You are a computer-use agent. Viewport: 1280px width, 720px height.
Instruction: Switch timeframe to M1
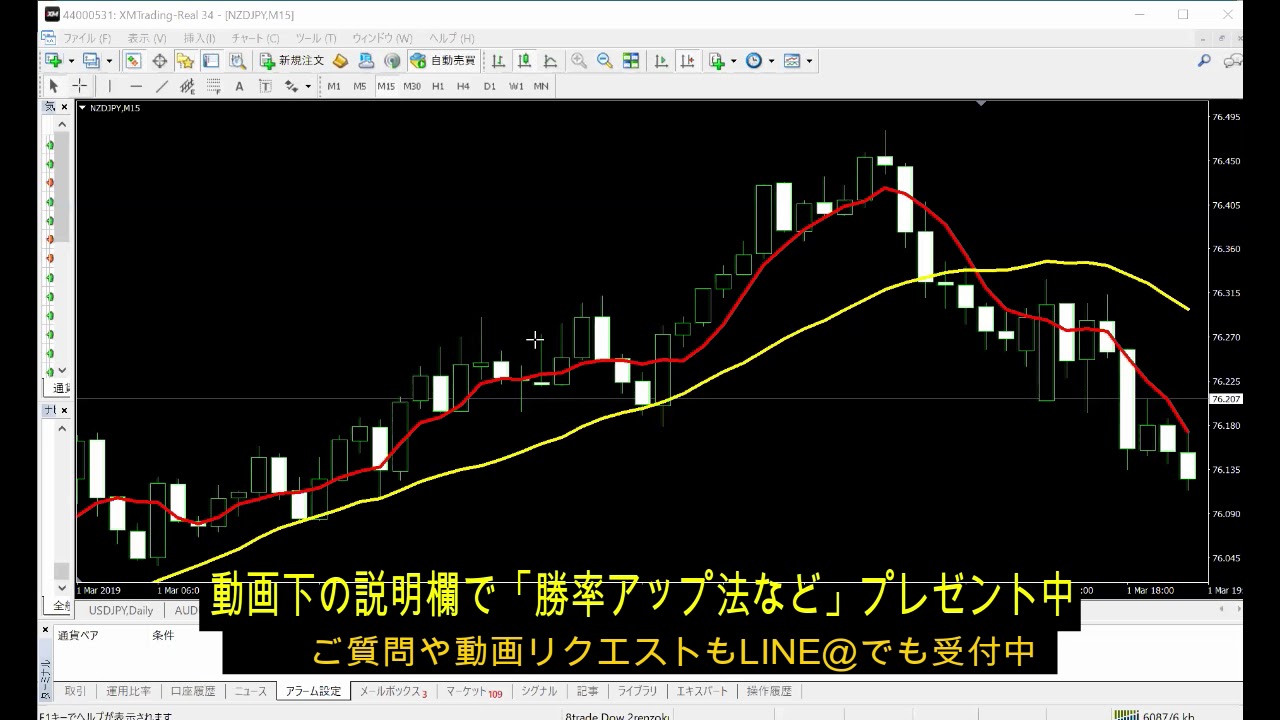click(x=334, y=86)
